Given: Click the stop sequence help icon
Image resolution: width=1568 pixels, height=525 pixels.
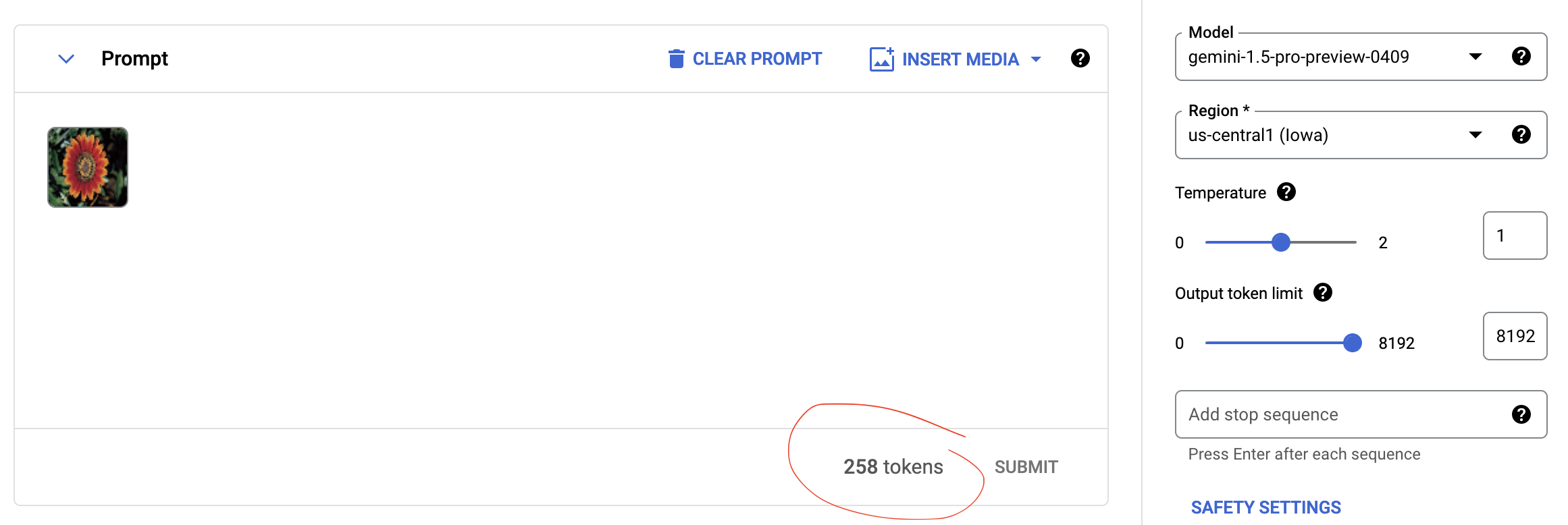Looking at the screenshot, I should [1521, 414].
